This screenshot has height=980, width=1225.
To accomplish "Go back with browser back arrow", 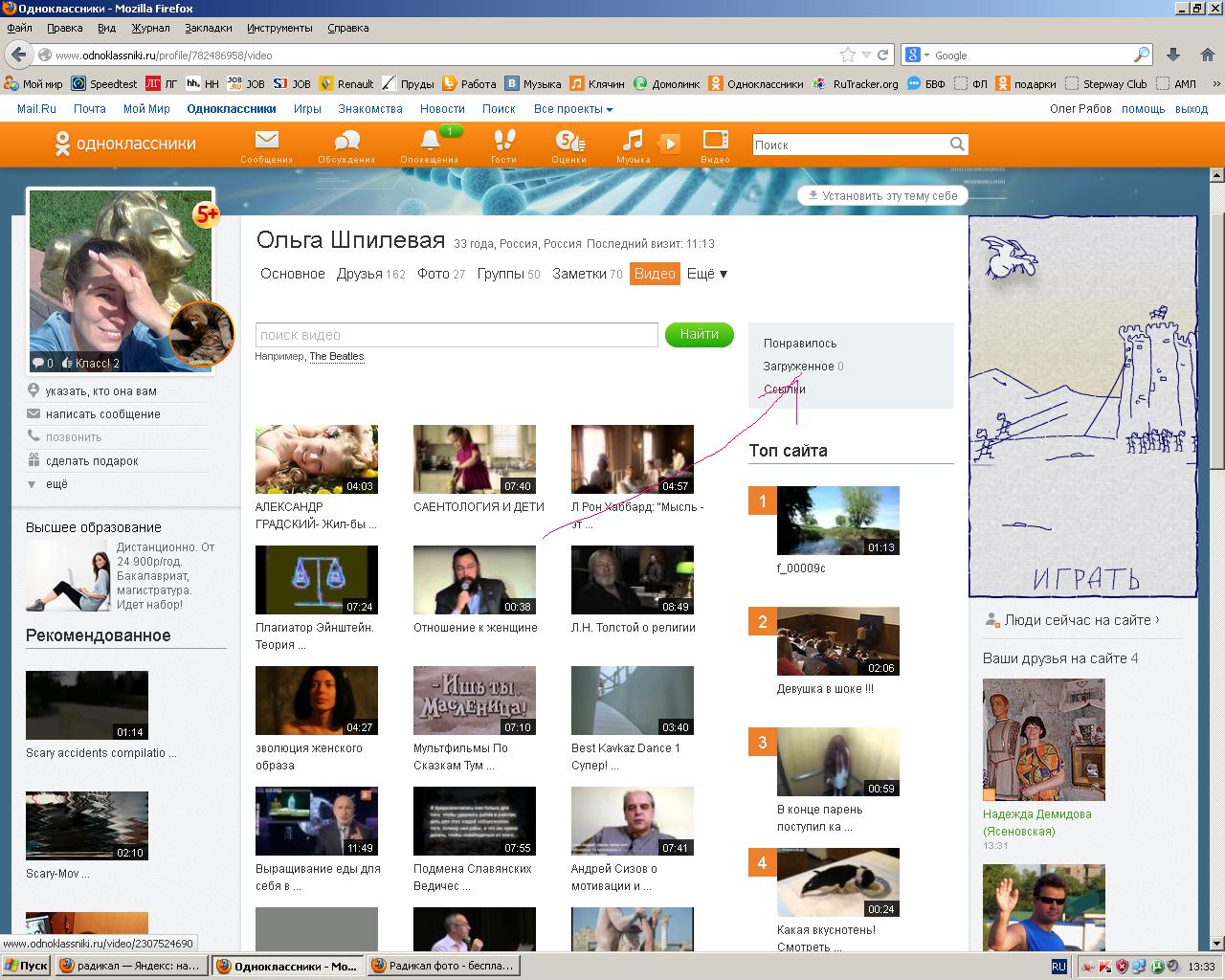I will coord(19,55).
